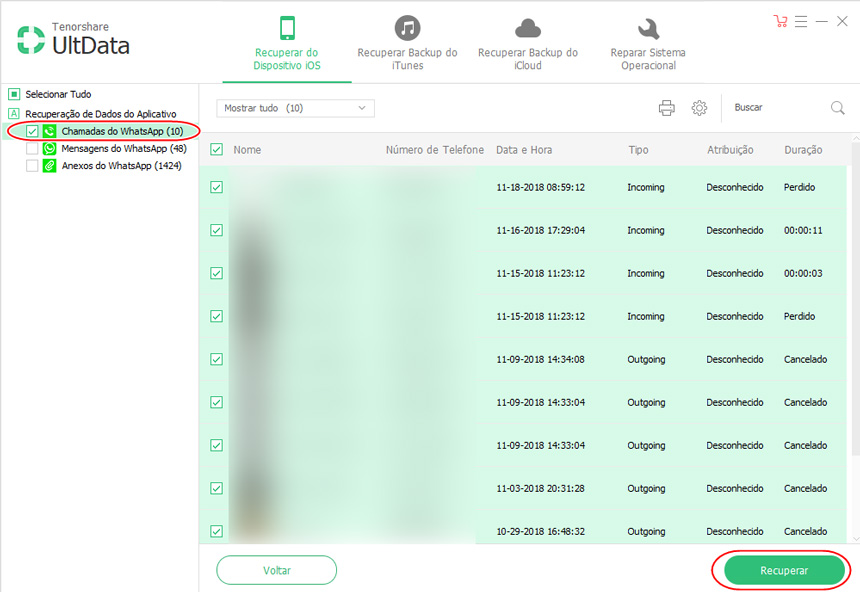Open the Mostrar tudo (10) dropdown

tap(295, 108)
